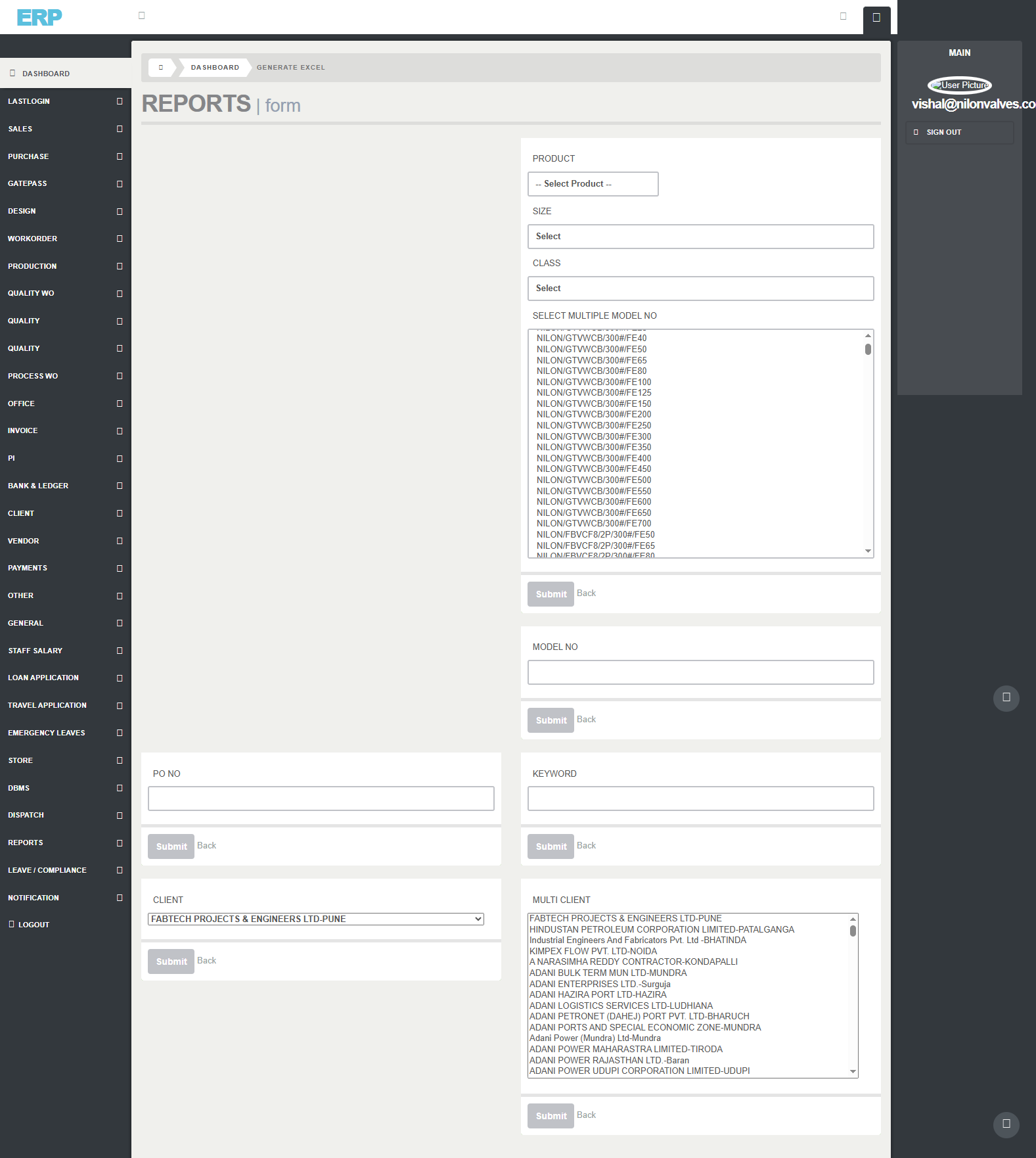The image size is (1036, 1158).
Task: Click the sidebar toggle icon beside logo
Action: [x=141, y=16]
